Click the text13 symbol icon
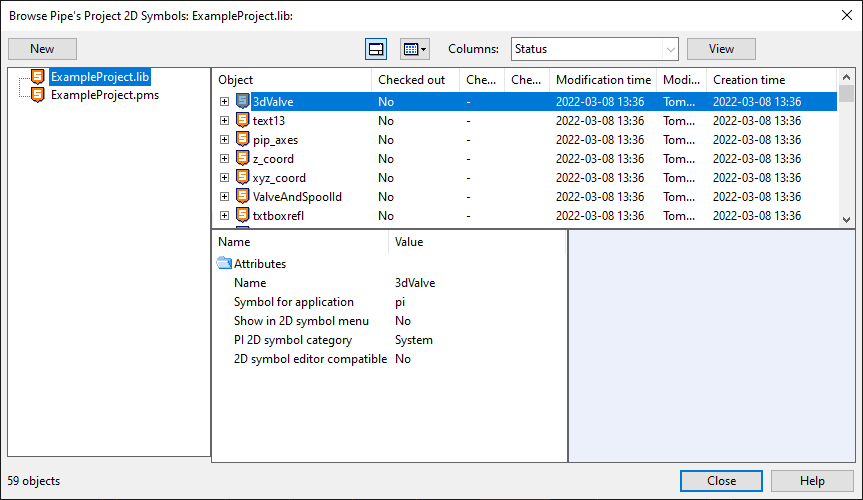 pos(242,119)
